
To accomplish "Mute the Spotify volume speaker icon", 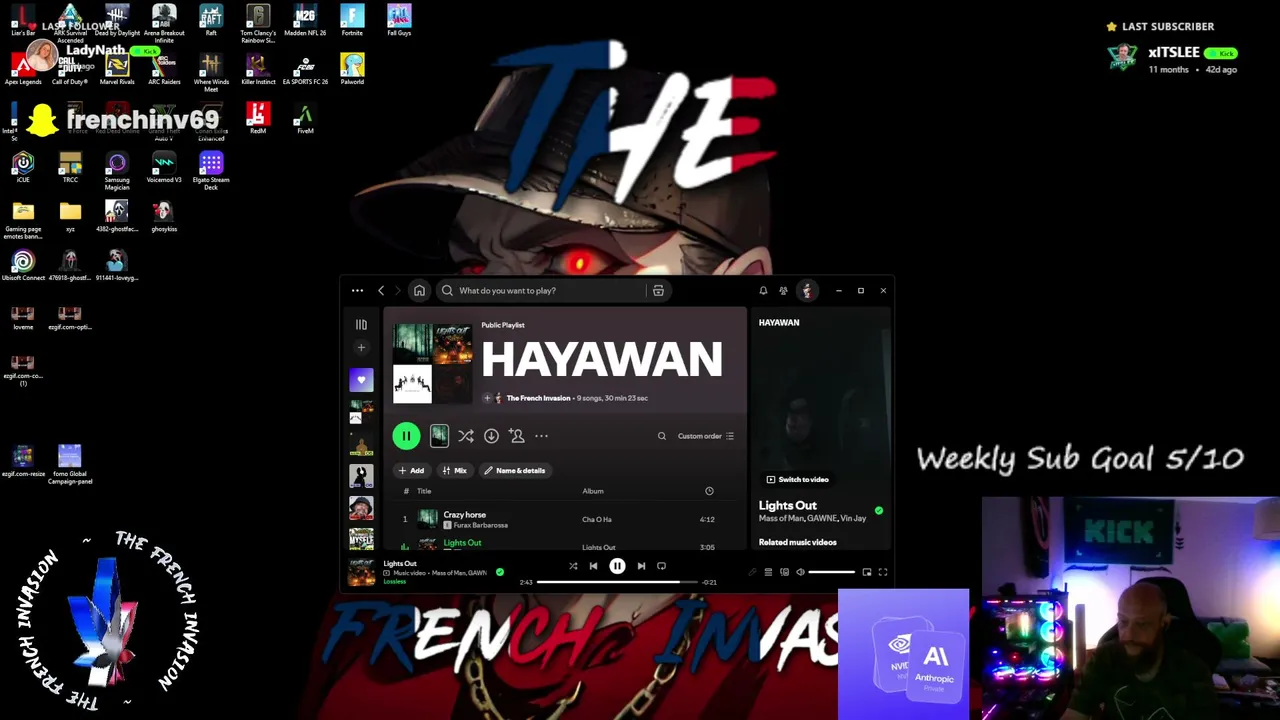I will 800,572.
